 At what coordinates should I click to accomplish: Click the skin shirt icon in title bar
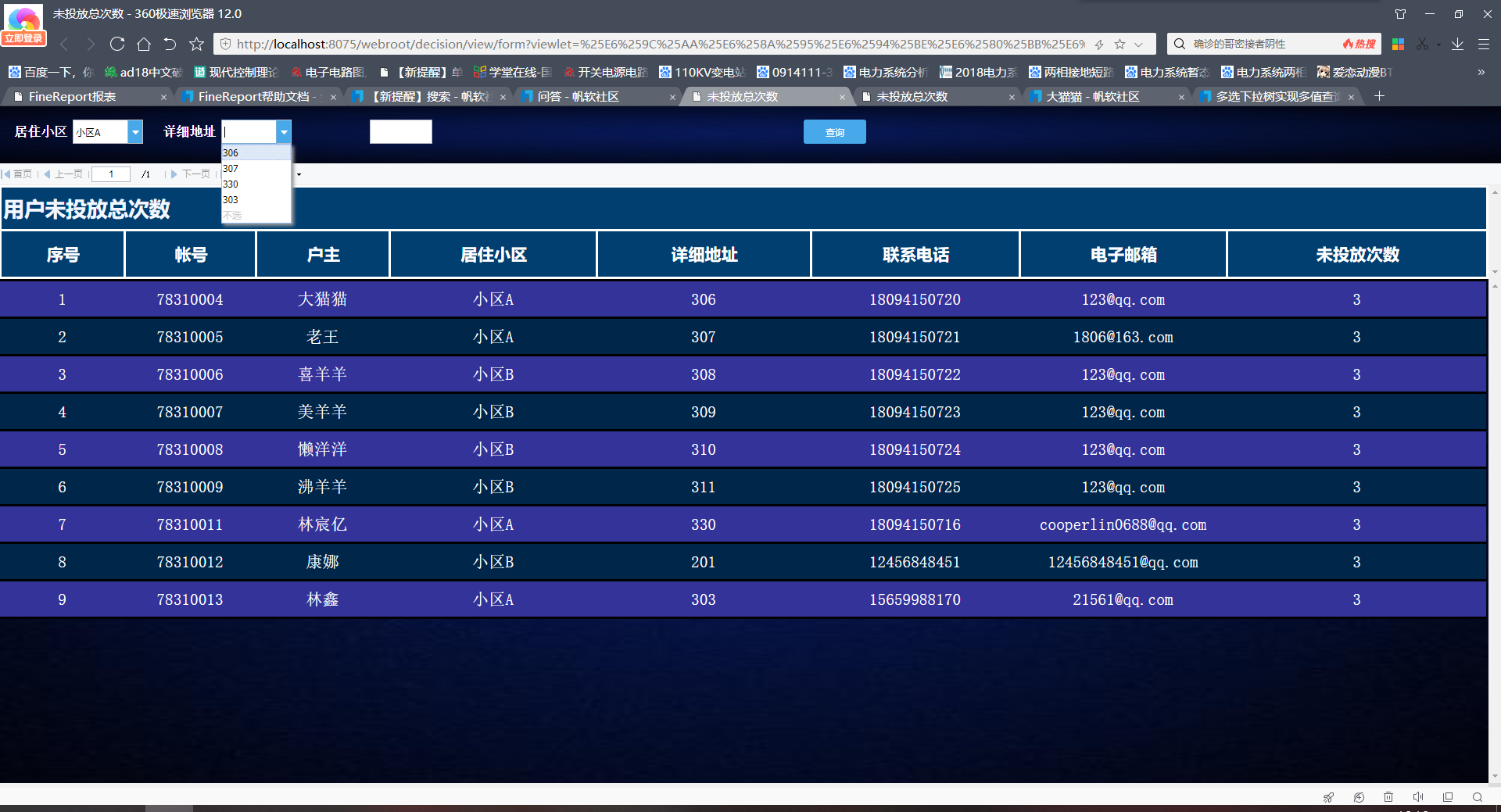(1400, 14)
